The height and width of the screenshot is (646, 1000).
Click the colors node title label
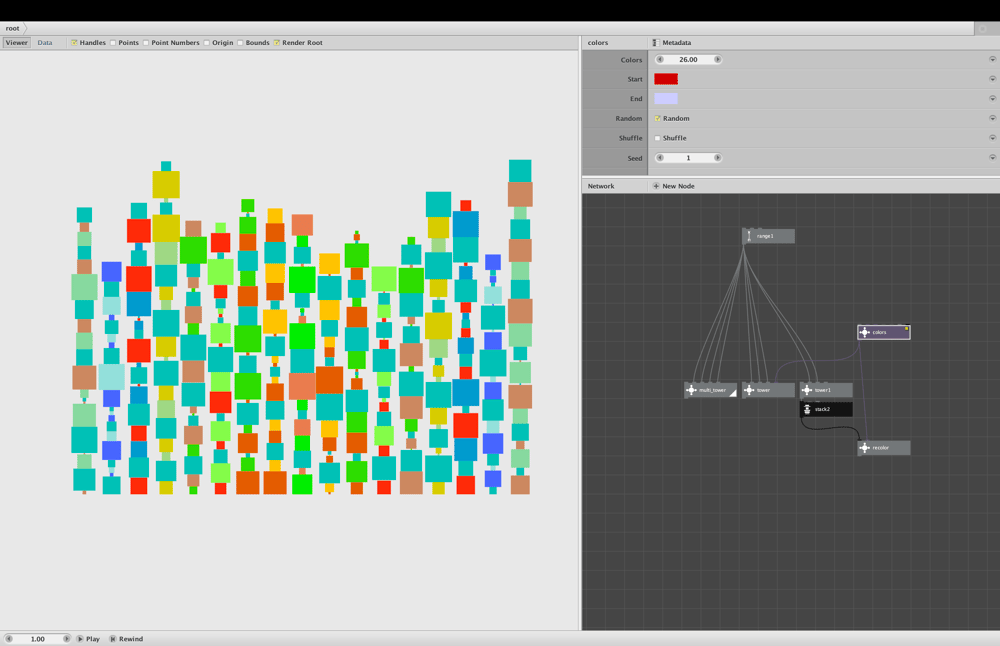click(598, 43)
